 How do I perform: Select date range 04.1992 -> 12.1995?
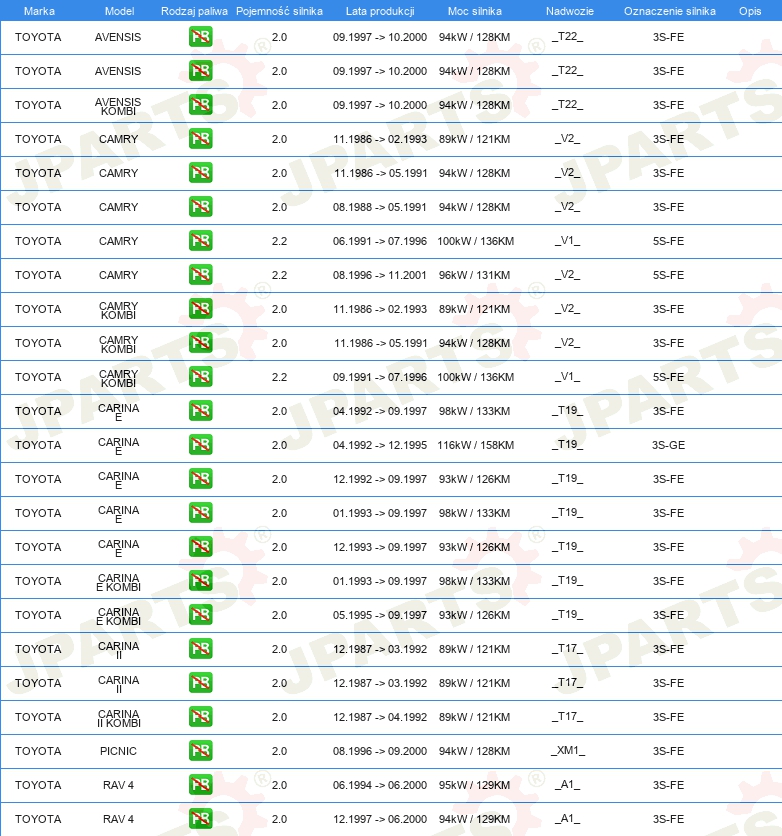pos(380,445)
